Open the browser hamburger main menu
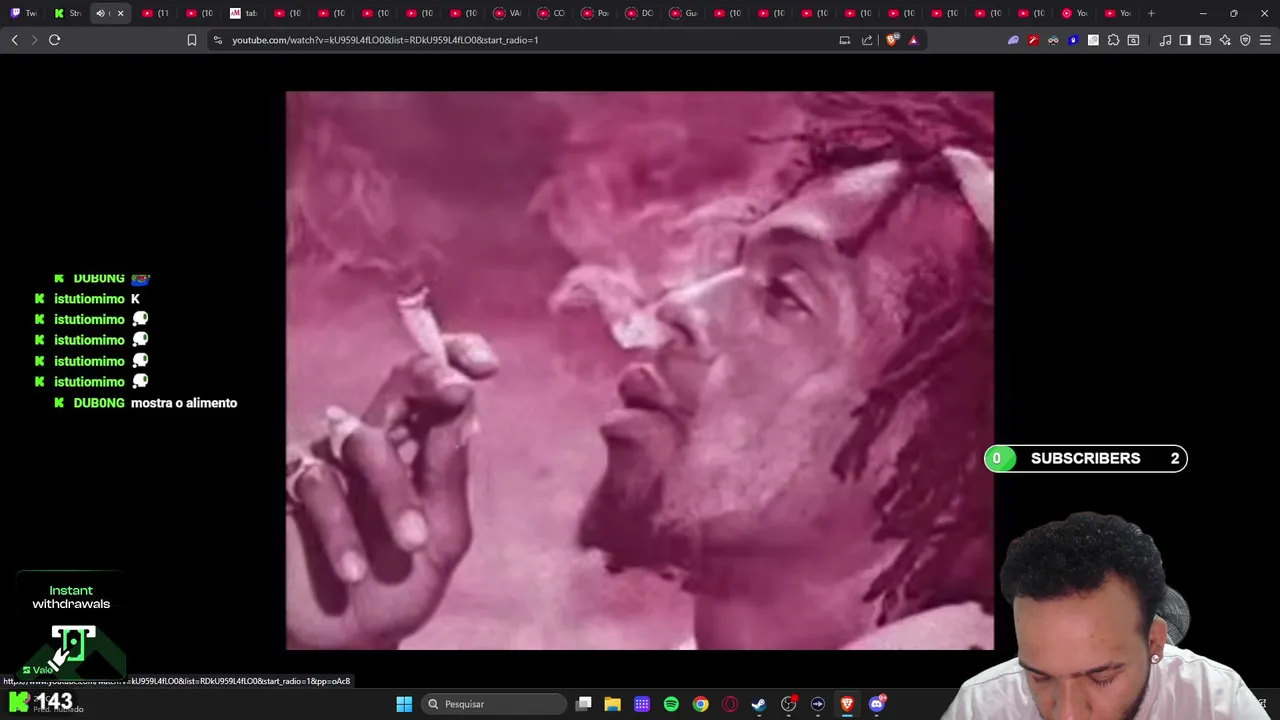The image size is (1280, 720). coord(1265,40)
